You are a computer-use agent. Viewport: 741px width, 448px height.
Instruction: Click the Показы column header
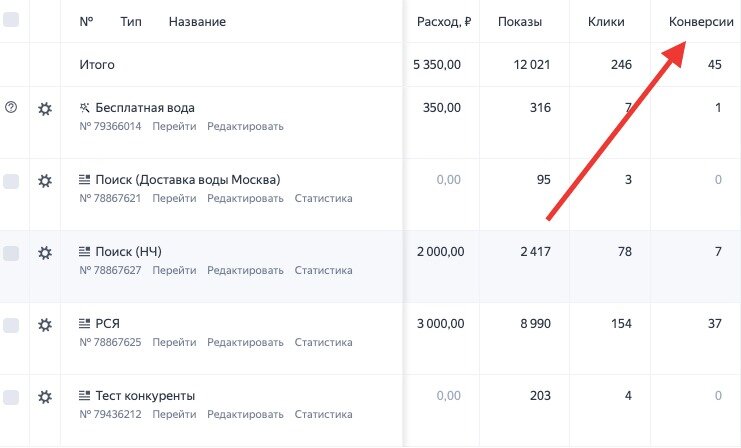(x=520, y=22)
